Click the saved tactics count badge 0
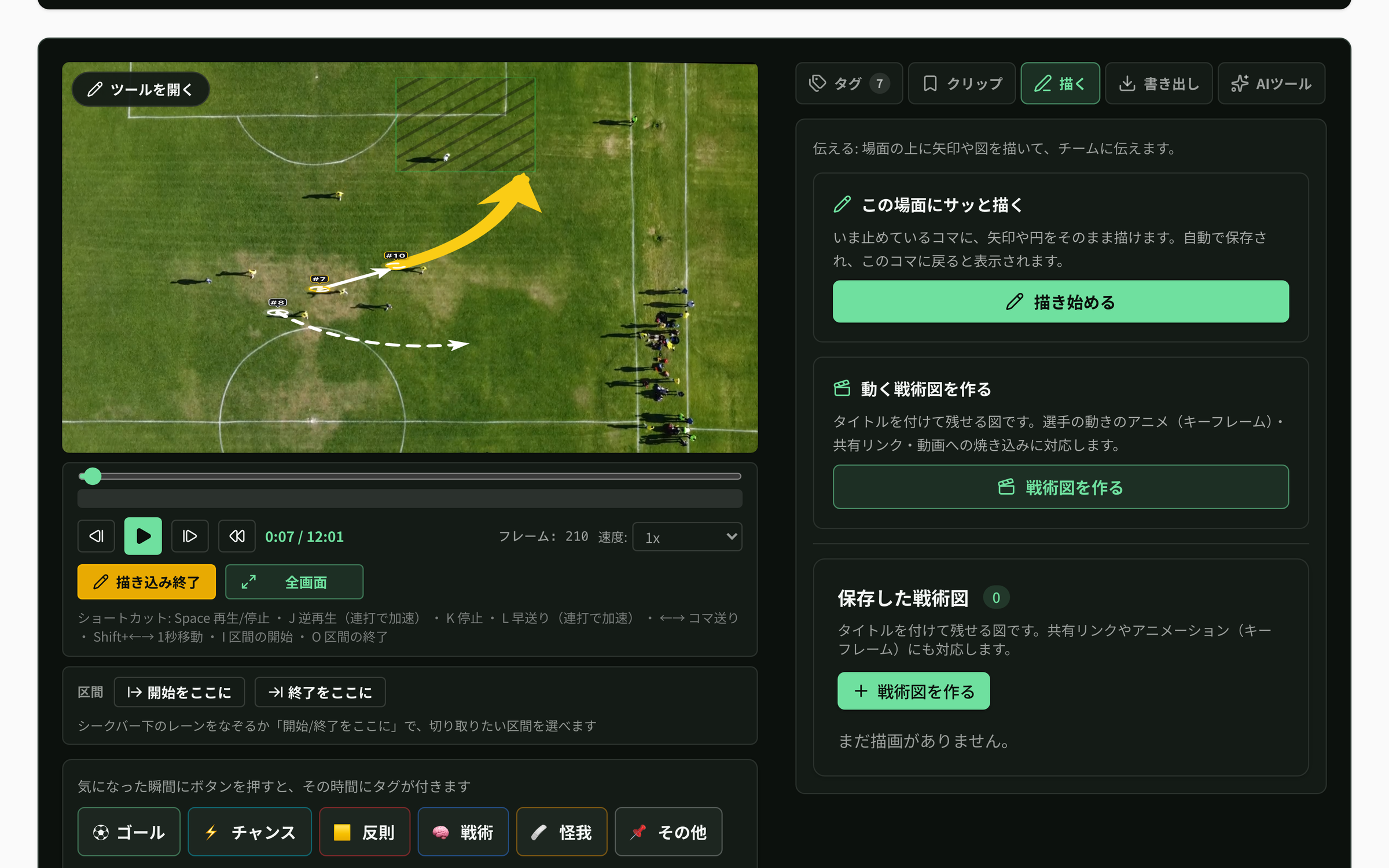1389x868 pixels. (996, 598)
